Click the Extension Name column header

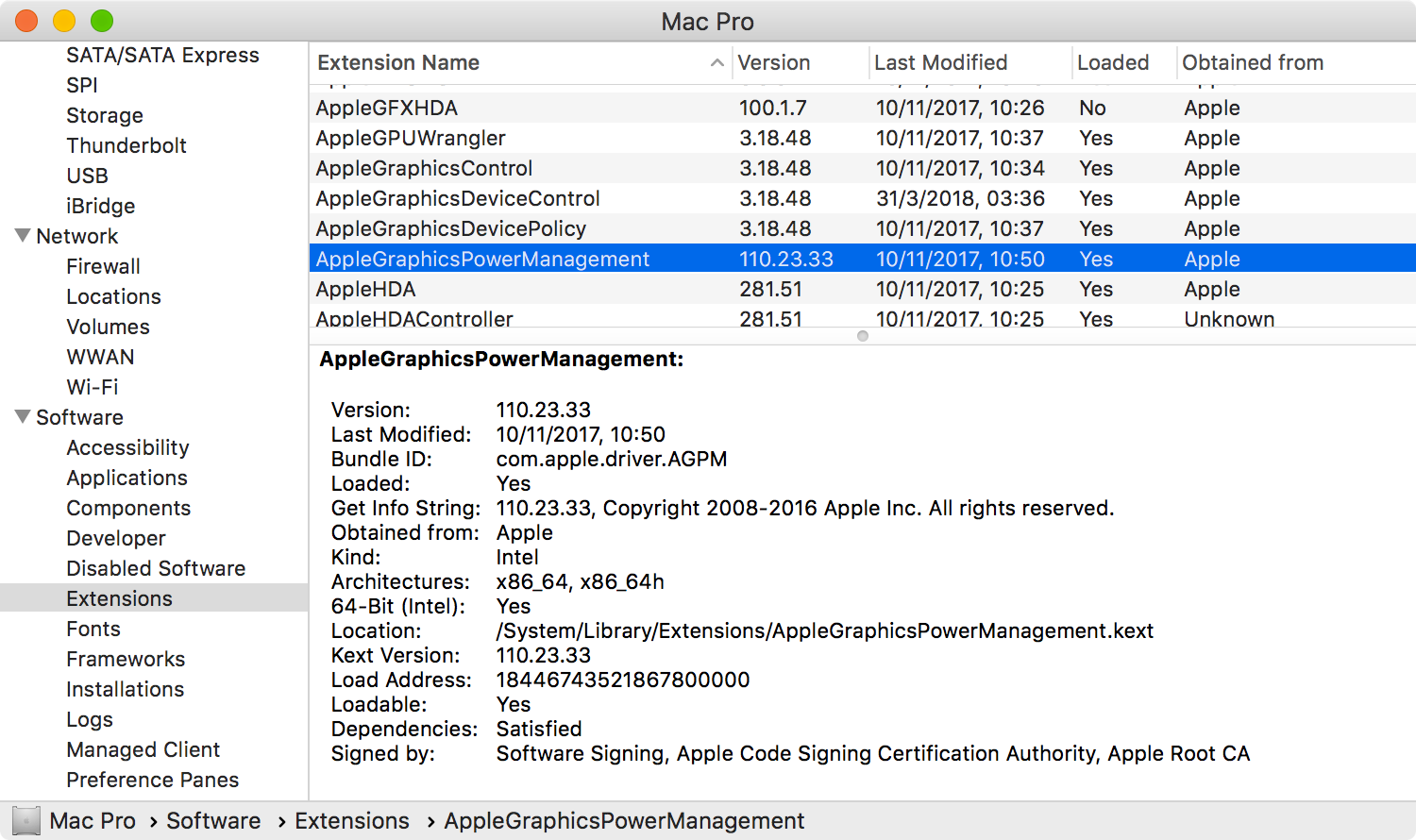click(x=398, y=62)
